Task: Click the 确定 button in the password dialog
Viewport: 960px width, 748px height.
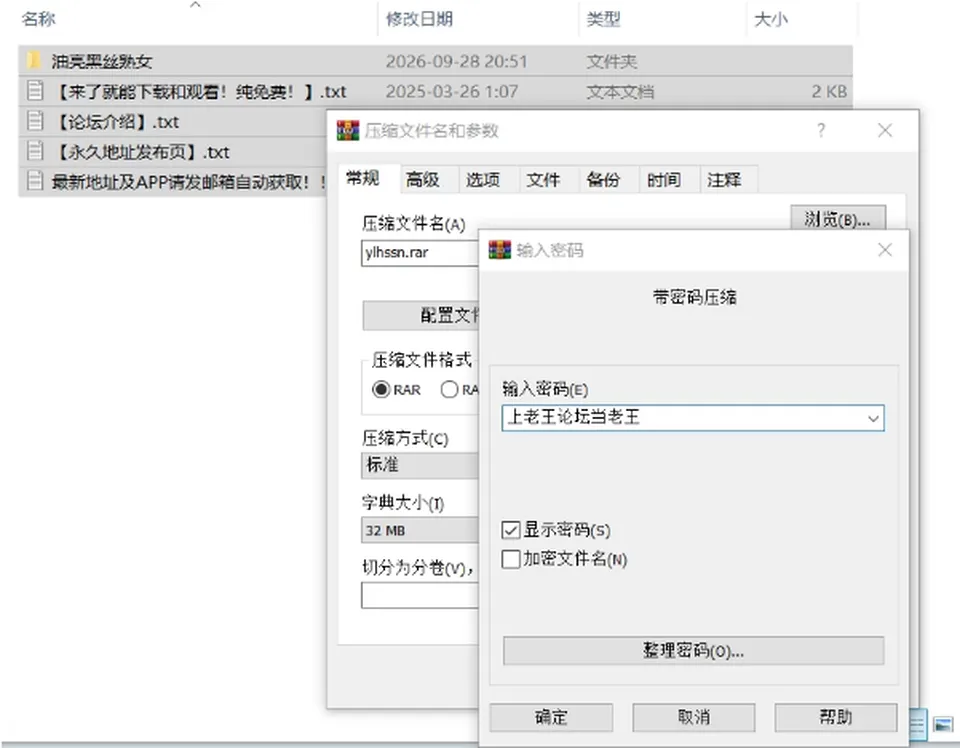Action: [551, 717]
